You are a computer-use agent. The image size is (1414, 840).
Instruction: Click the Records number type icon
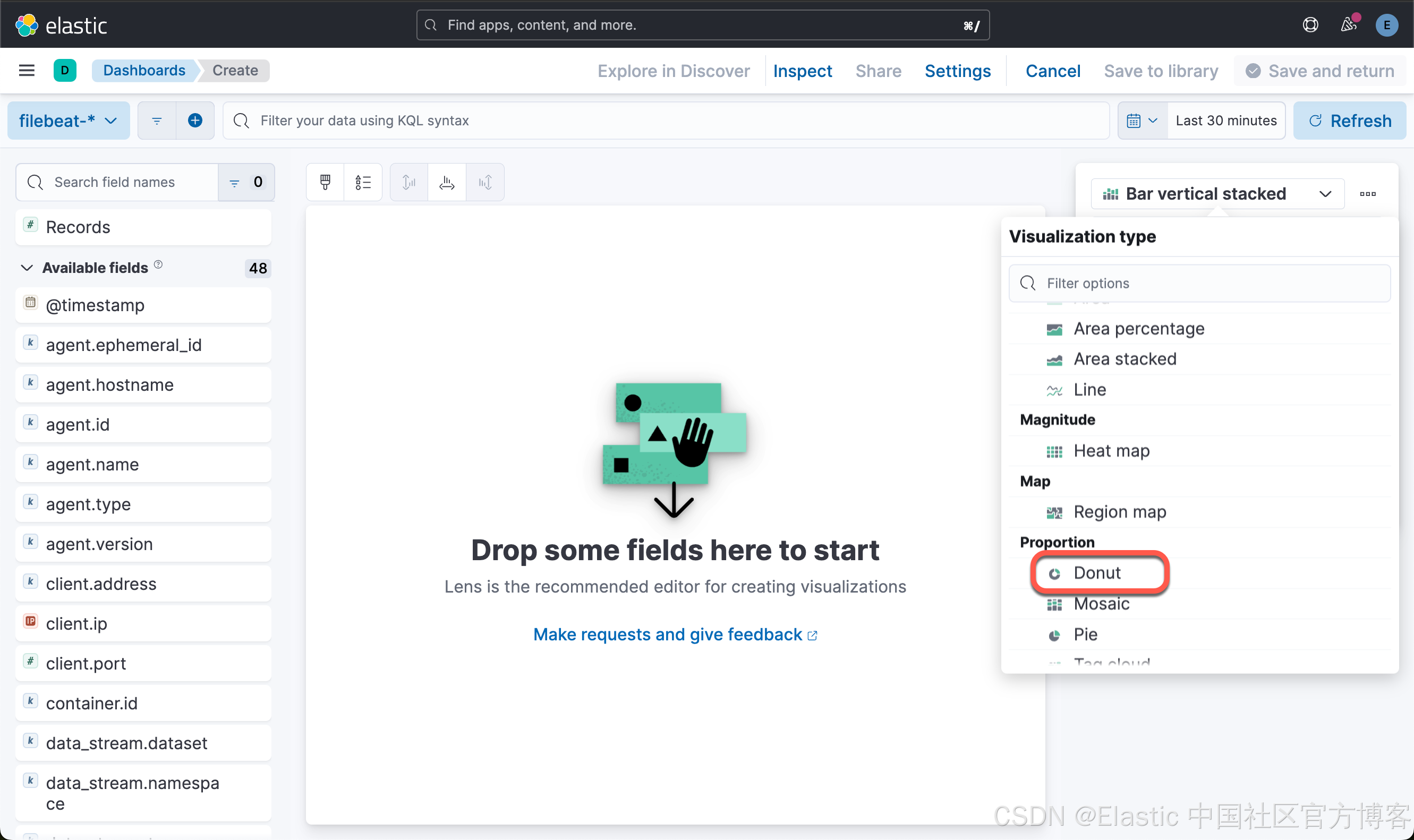(31, 224)
